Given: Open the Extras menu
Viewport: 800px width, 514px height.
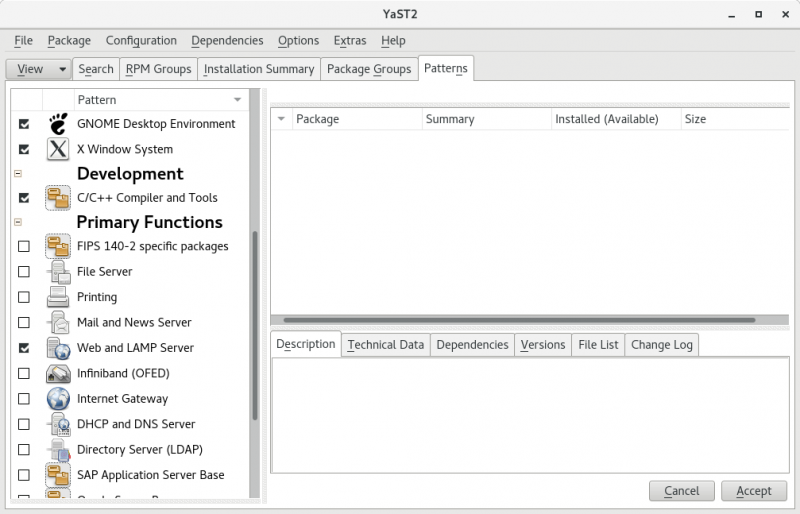Looking at the screenshot, I should (x=350, y=41).
